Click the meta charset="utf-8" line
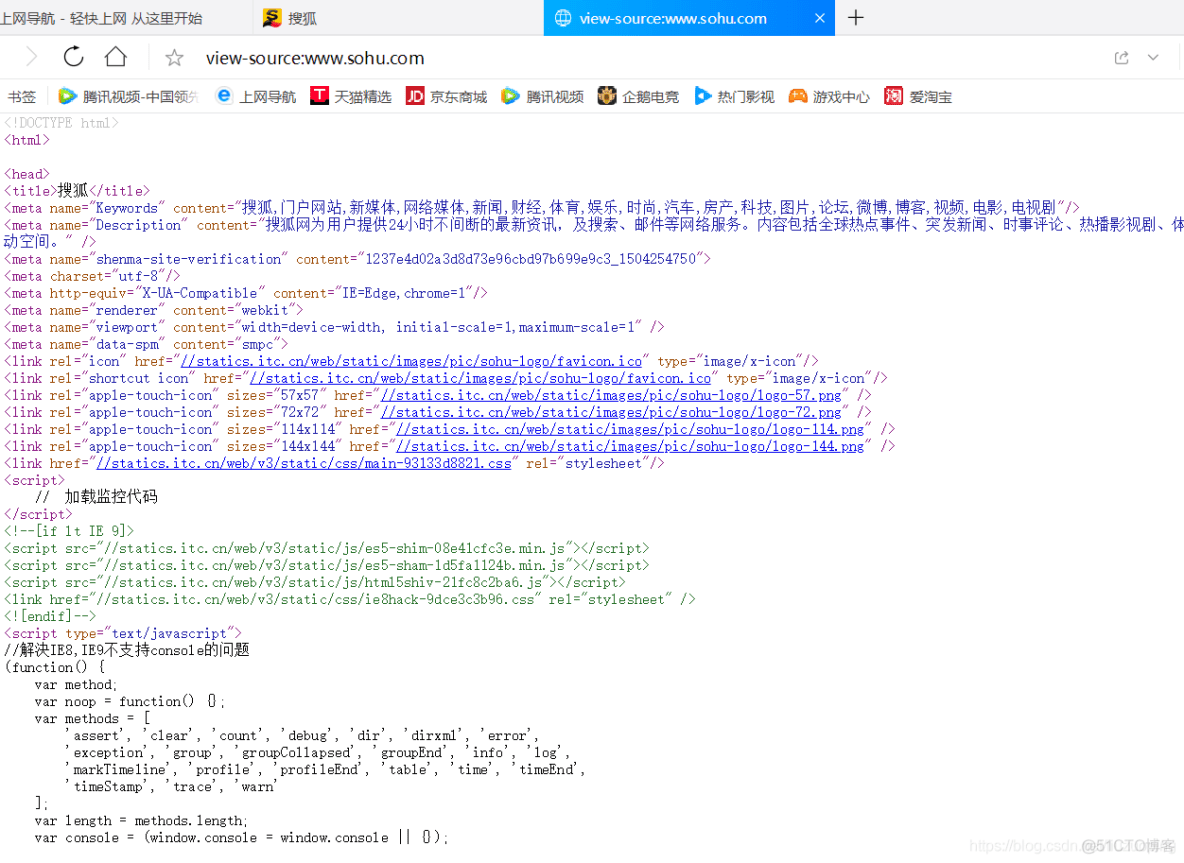Screen dimensions: 1184x863 point(92,276)
